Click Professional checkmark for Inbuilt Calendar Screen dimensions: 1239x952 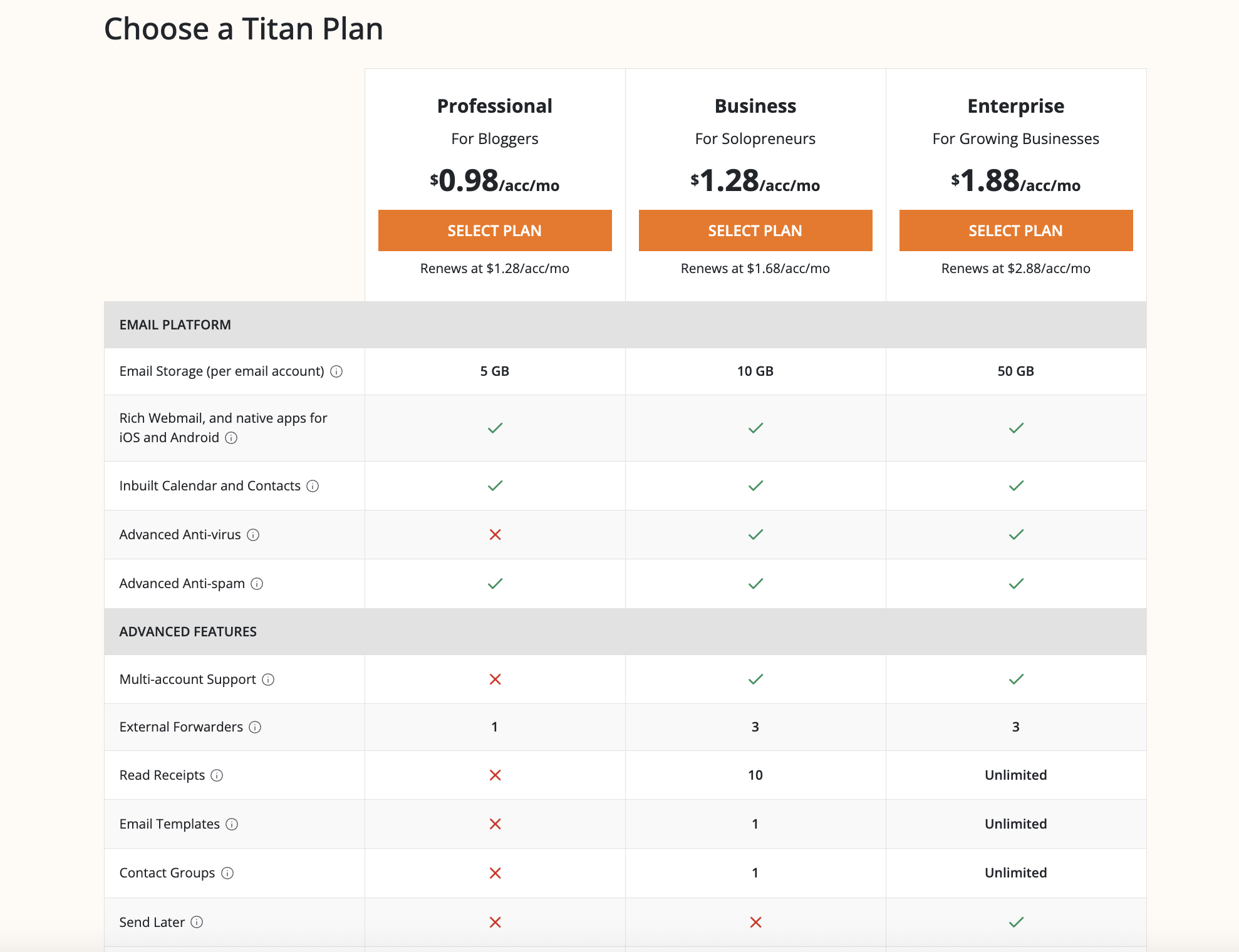click(x=495, y=485)
